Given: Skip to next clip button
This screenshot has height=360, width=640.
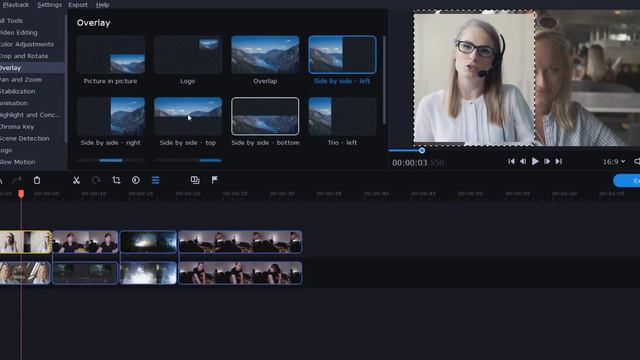Looking at the screenshot, I should click(559, 162).
